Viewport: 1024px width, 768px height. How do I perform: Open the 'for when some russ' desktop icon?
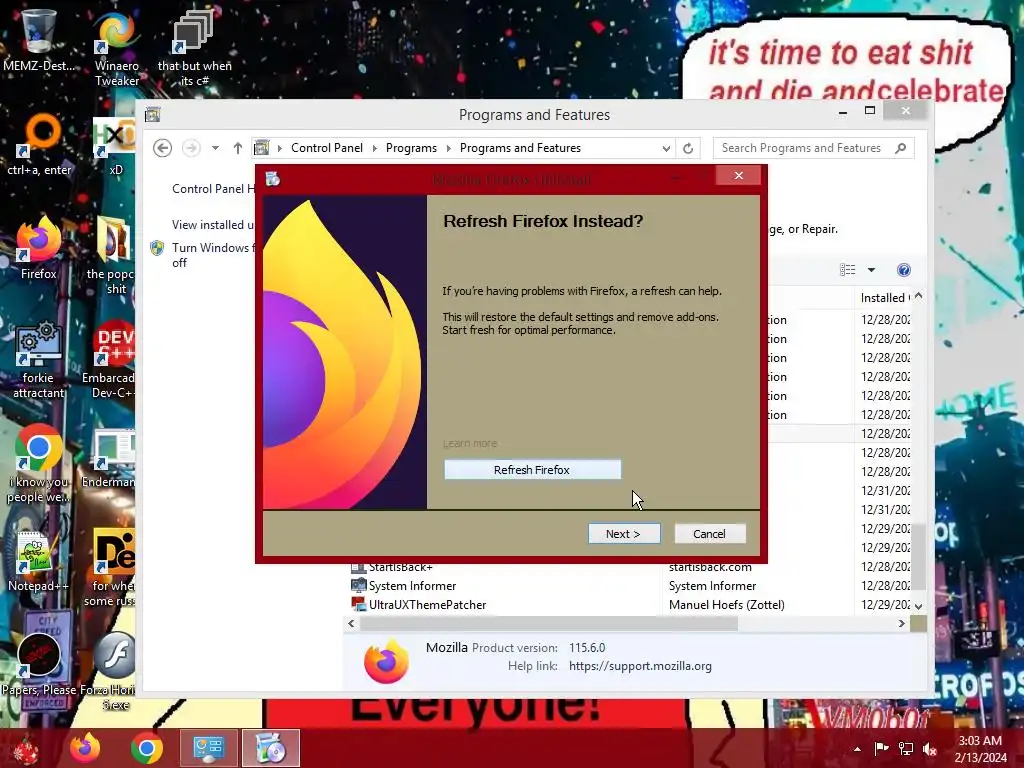tap(111, 568)
